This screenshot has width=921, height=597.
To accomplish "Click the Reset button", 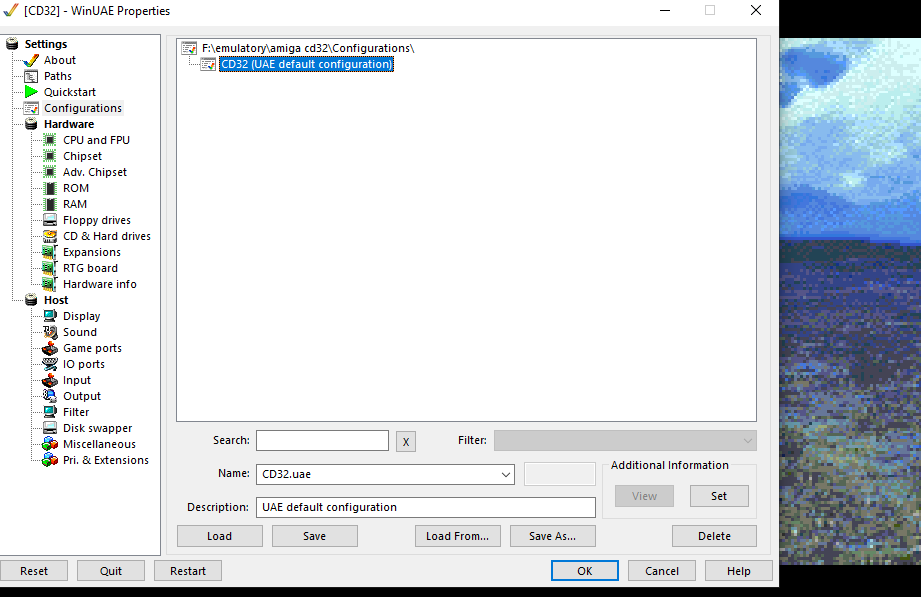I will point(34,571).
